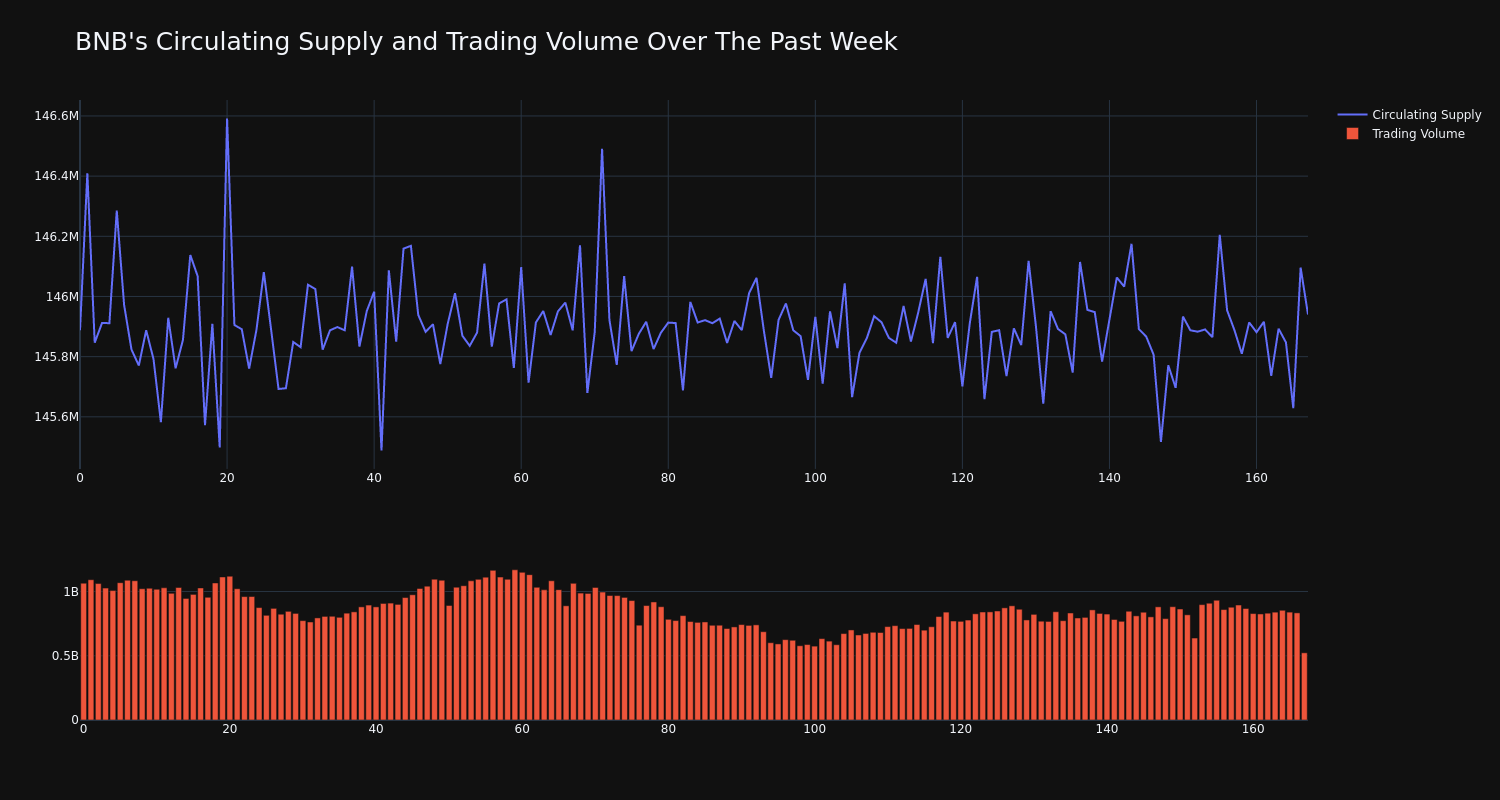Screen dimensions: 1500x800
Task: Click the red Trading Volume legend swatch
Action: pyautogui.click(x=1352, y=134)
